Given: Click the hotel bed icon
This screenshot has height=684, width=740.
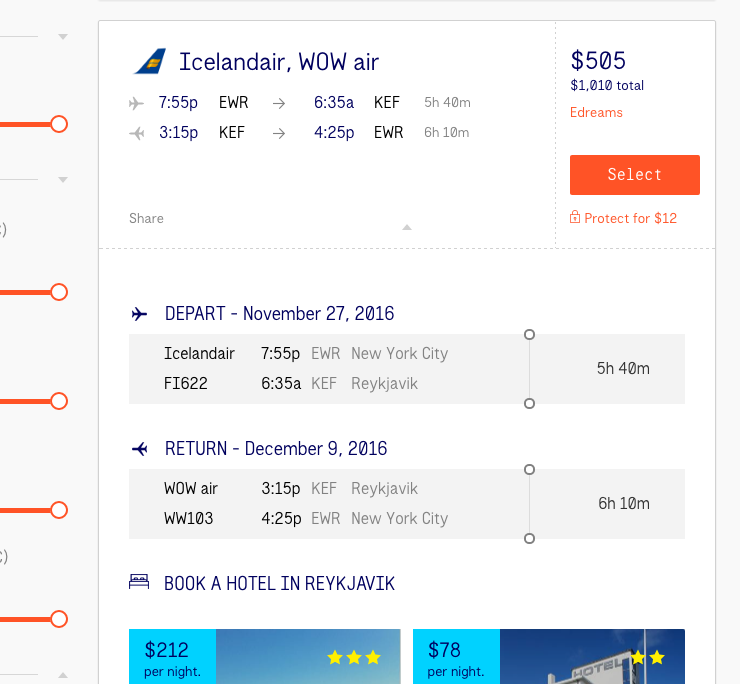Looking at the screenshot, I should click(139, 582).
